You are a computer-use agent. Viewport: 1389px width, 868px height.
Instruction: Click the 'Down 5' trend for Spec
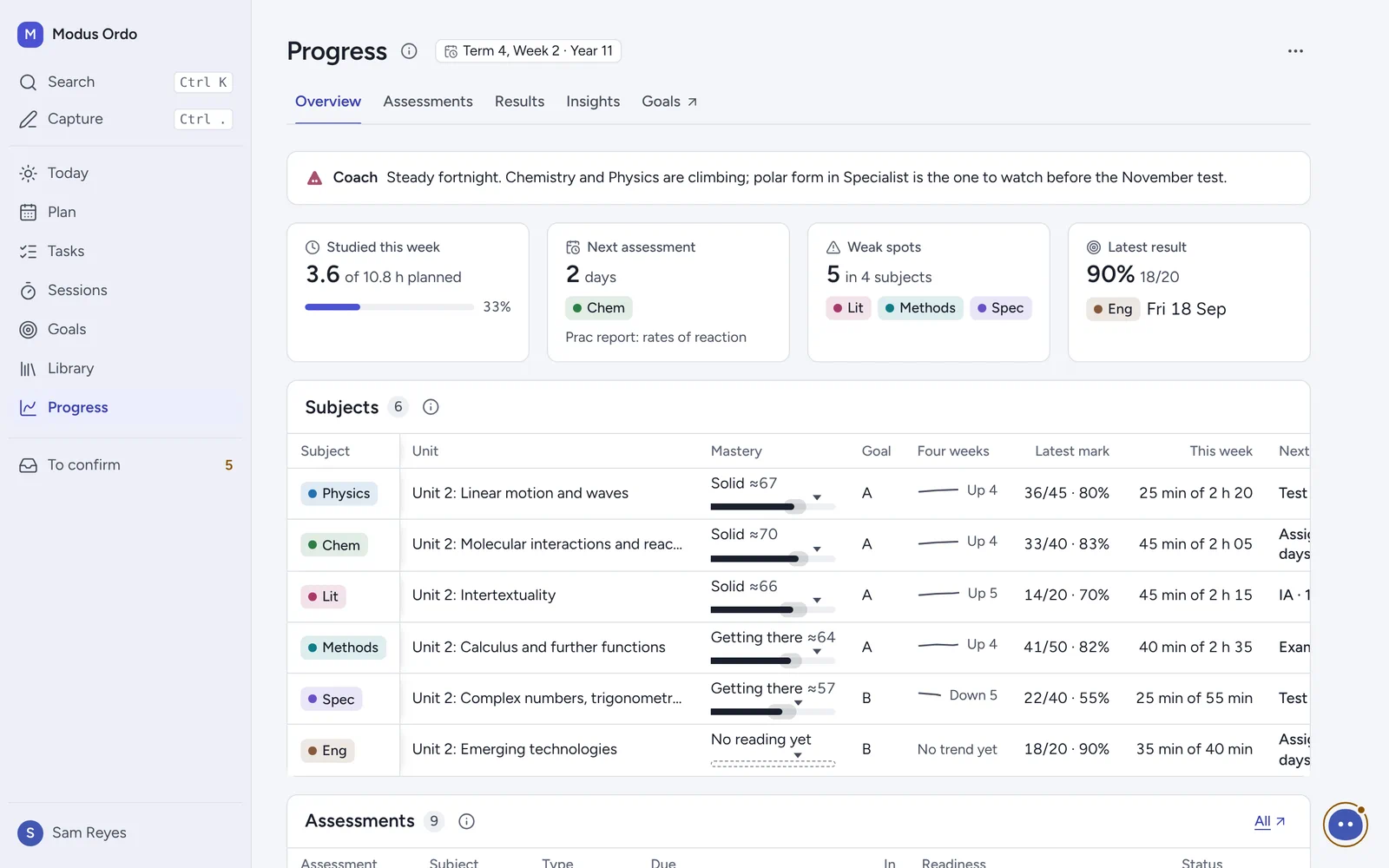973,695
